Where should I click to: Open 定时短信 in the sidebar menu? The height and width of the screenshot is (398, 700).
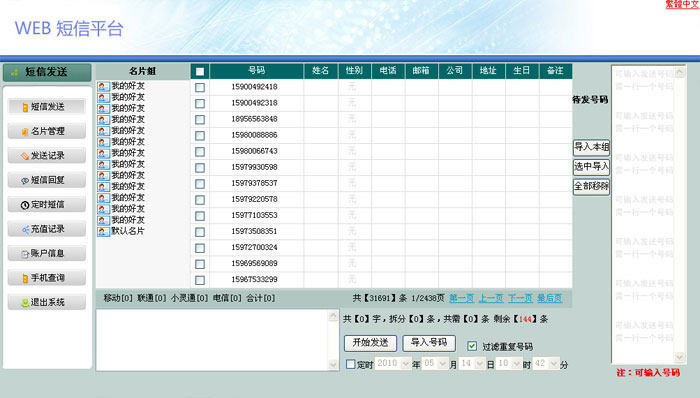tap(46, 205)
